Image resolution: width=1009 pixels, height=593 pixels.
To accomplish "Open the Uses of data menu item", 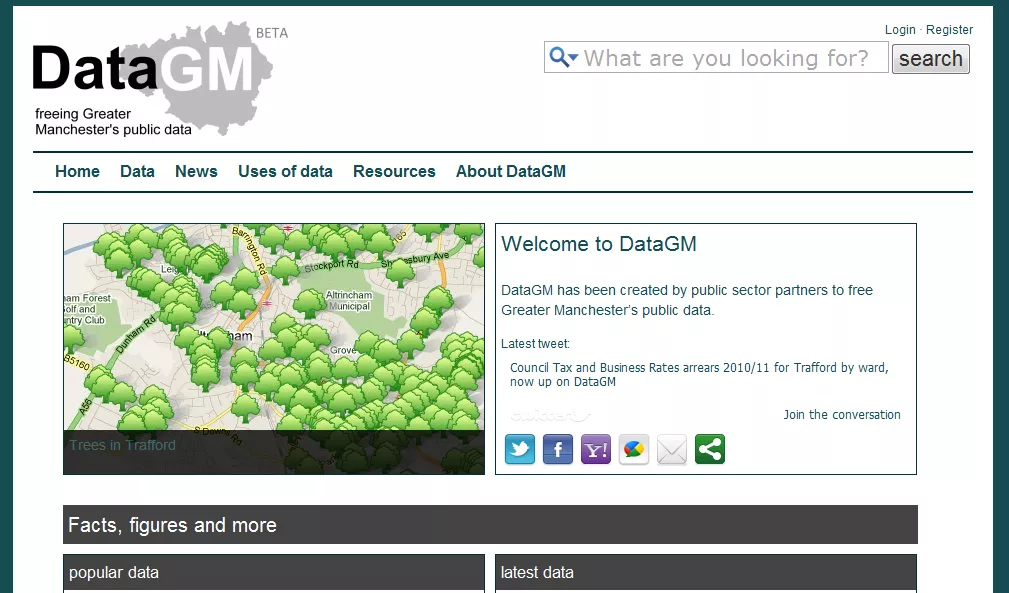I will click(x=285, y=171).
